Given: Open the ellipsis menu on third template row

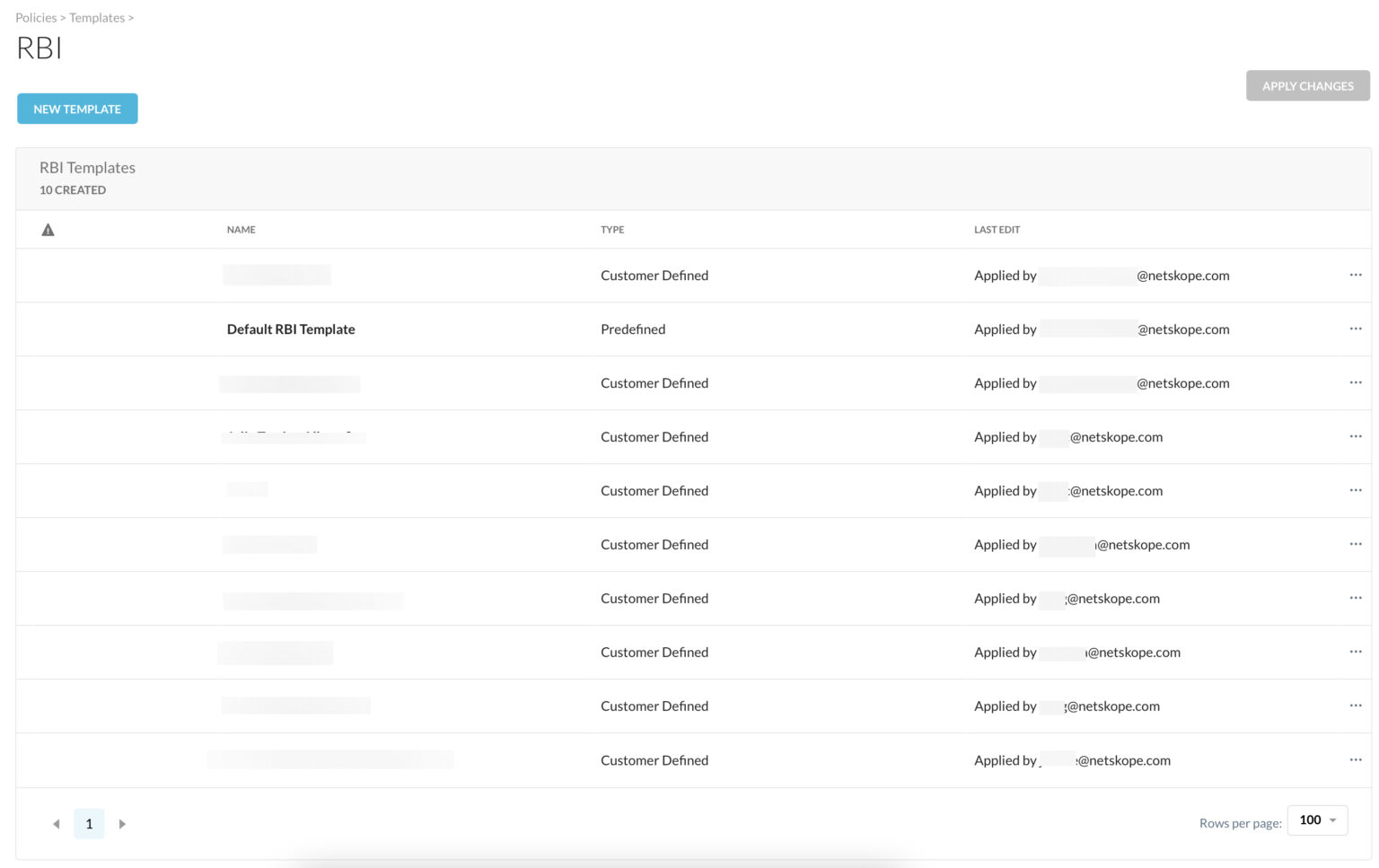Looking at the screenshot, I should [x=1355, y=382].
